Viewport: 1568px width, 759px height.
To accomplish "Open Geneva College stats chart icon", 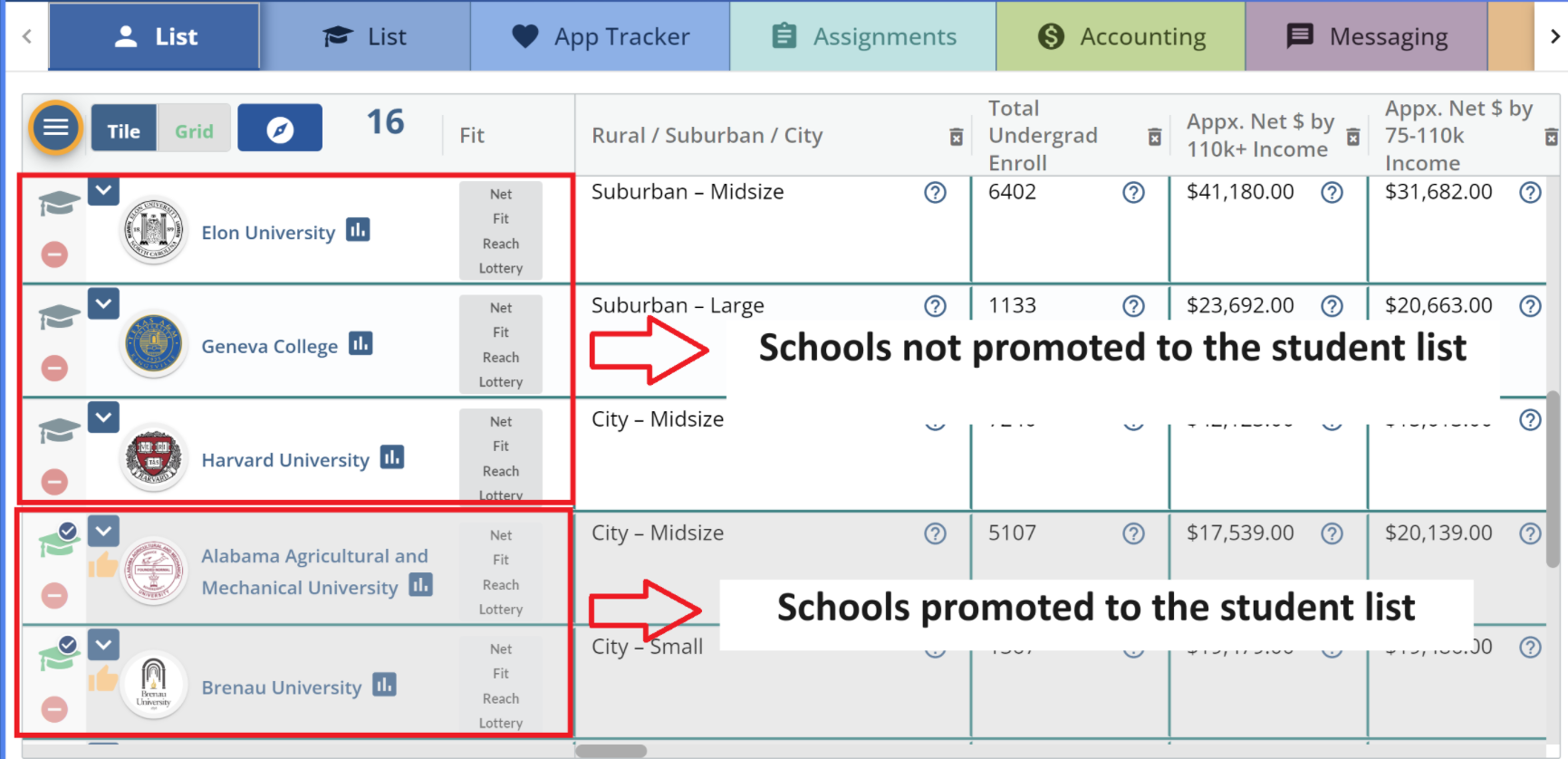I will 361,344.
